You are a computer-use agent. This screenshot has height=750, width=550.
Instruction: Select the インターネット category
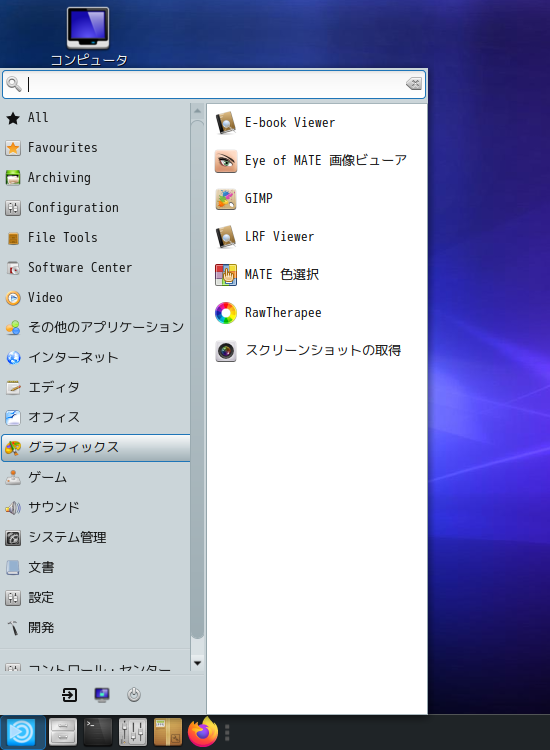click(96, 357)
